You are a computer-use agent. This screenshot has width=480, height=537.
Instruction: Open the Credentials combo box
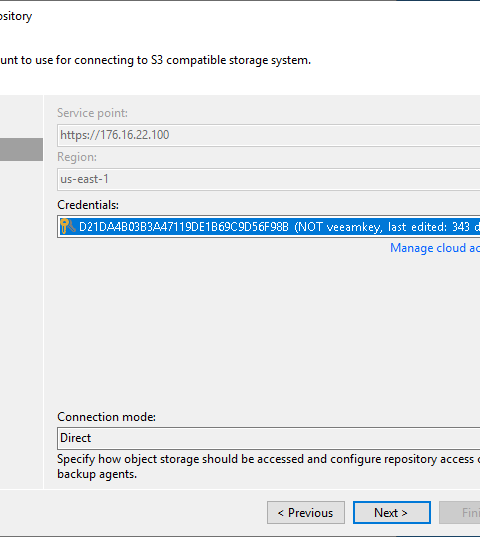[x=268, y=226]
